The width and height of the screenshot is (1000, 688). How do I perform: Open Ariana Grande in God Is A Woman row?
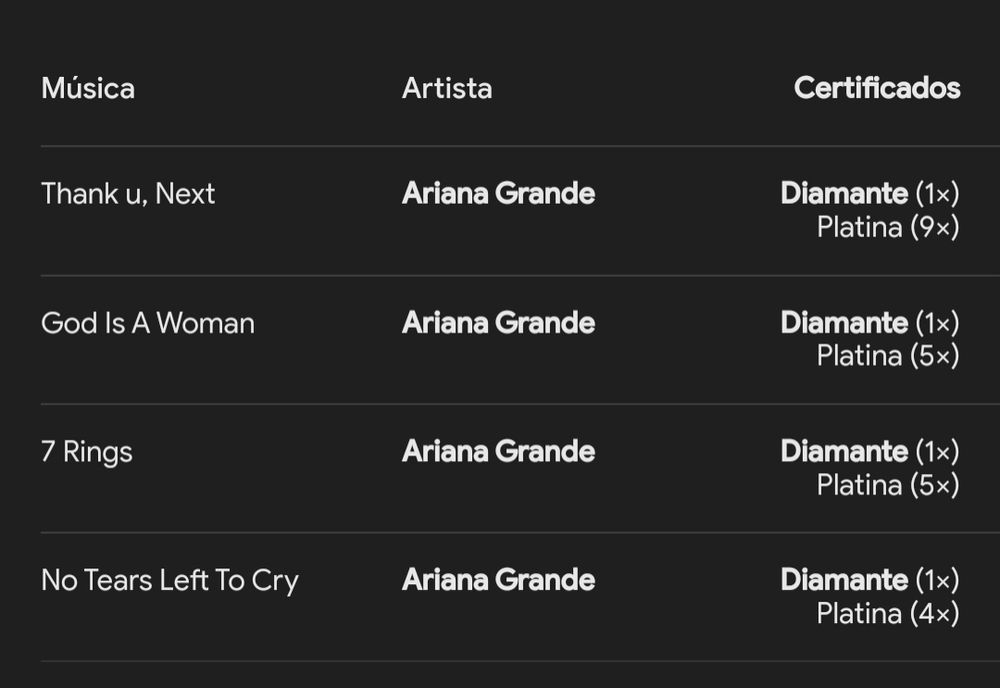[499, 323]
